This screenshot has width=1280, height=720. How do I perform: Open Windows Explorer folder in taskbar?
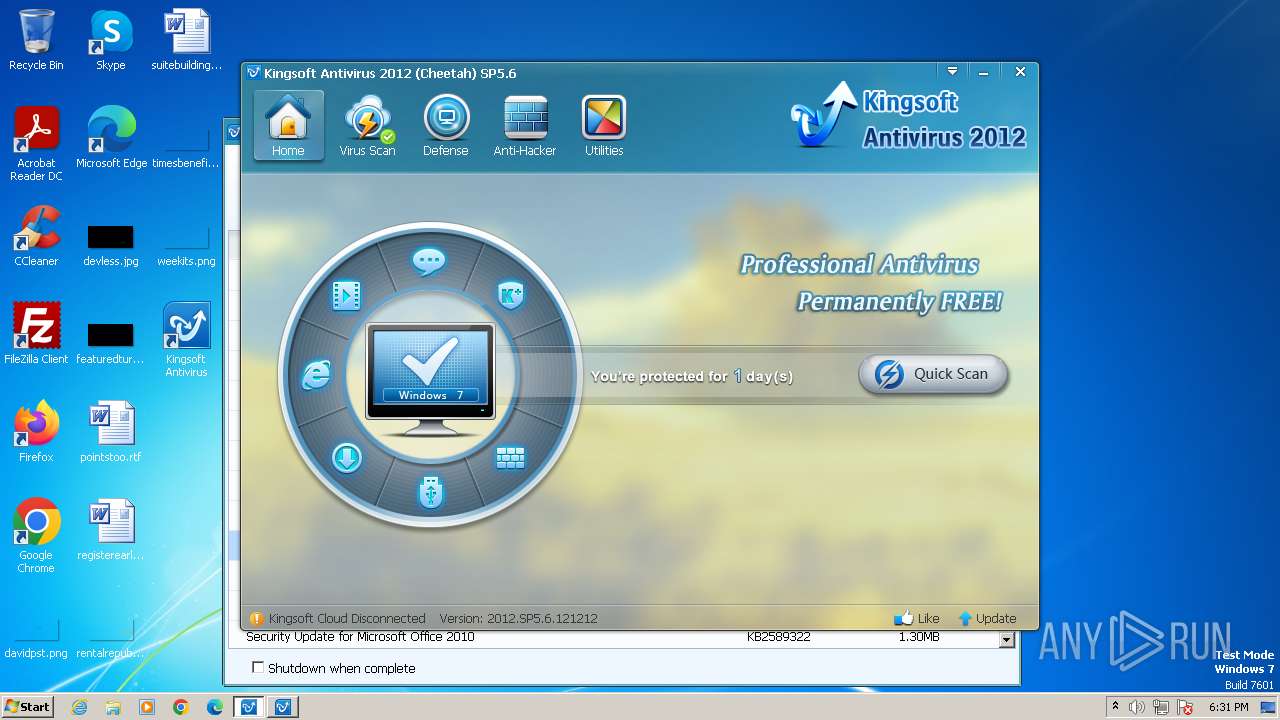(113, 707)
